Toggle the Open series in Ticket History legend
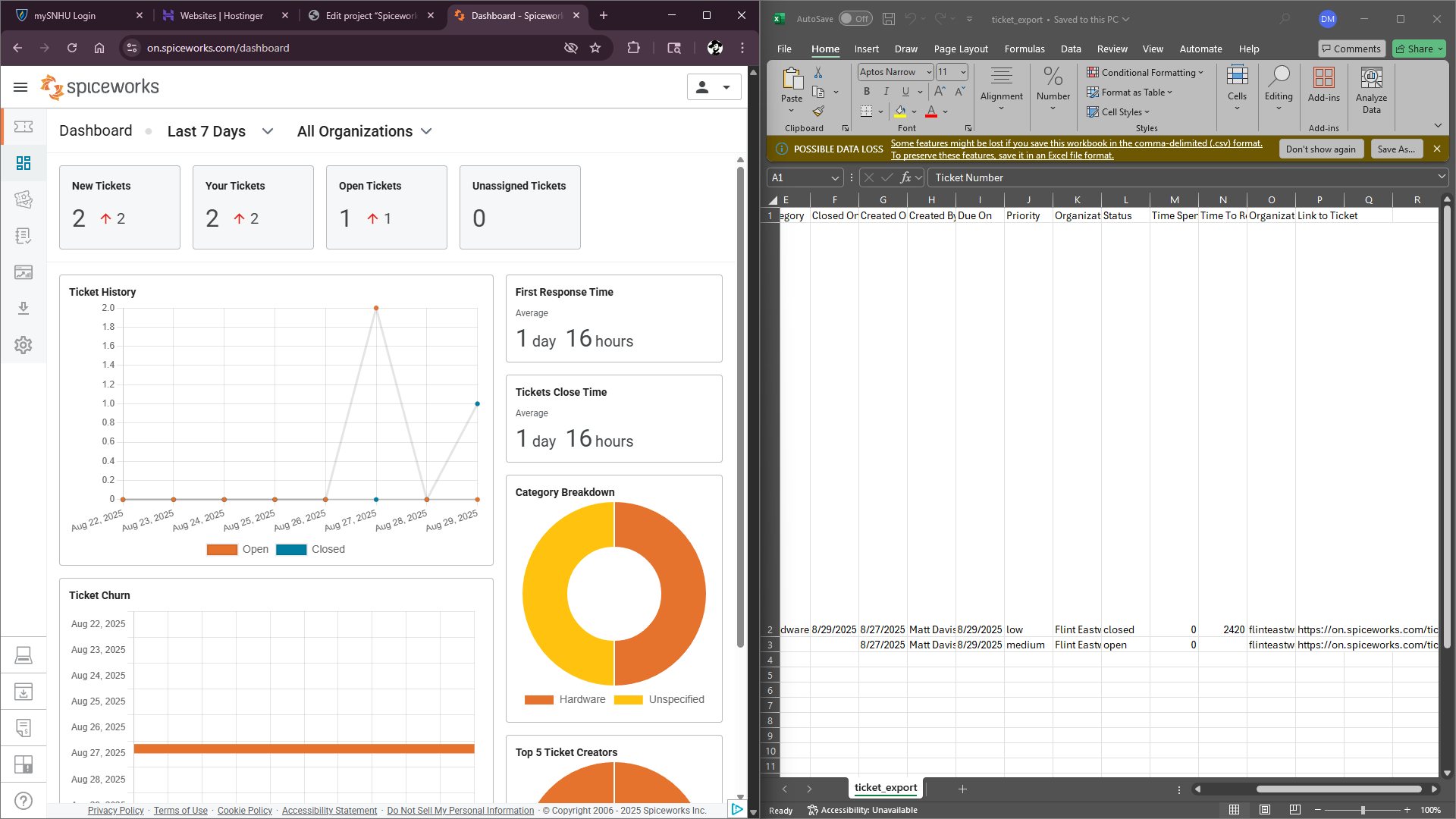 pos(237,549)
